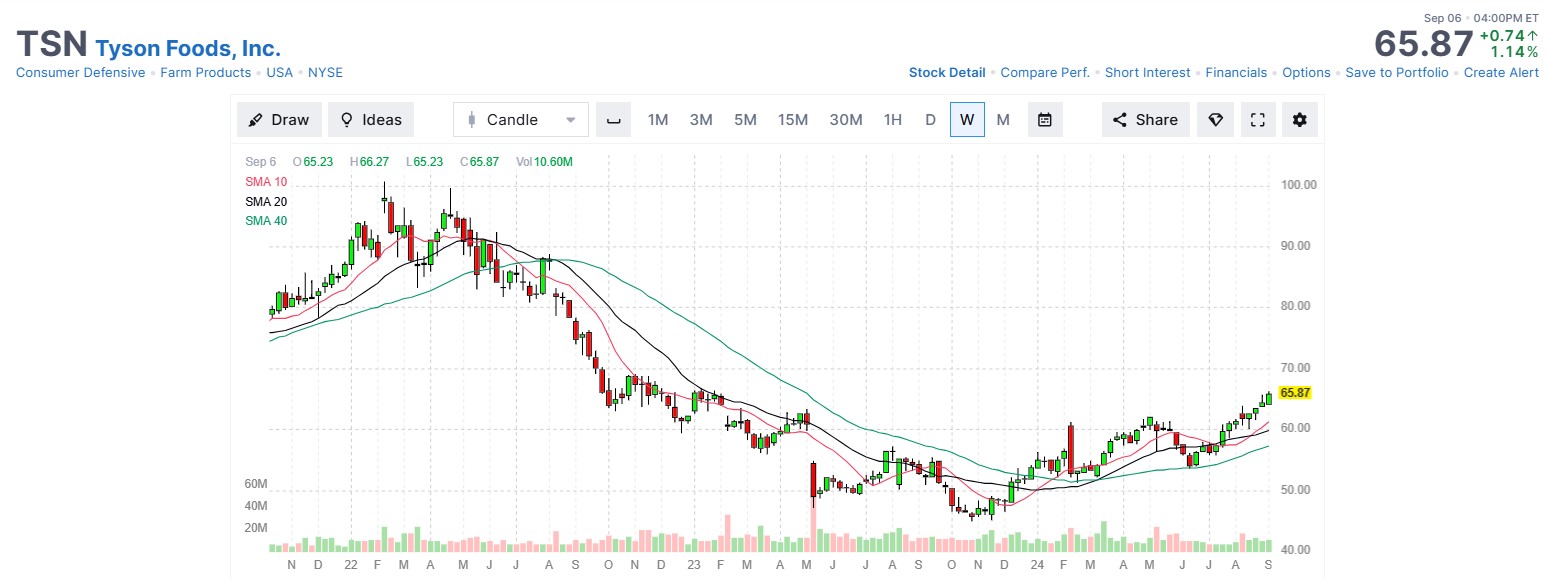Open the Draw tool
This screenshot has height=579, width=1549.
click(279, 120)
